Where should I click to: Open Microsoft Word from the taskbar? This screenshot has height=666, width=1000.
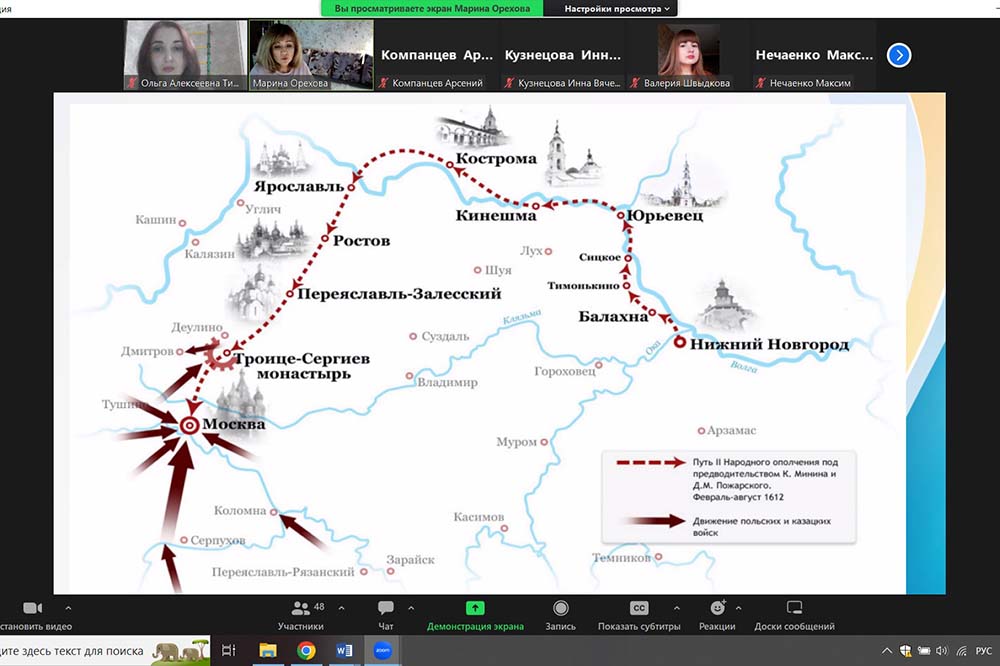coord(345,651)
